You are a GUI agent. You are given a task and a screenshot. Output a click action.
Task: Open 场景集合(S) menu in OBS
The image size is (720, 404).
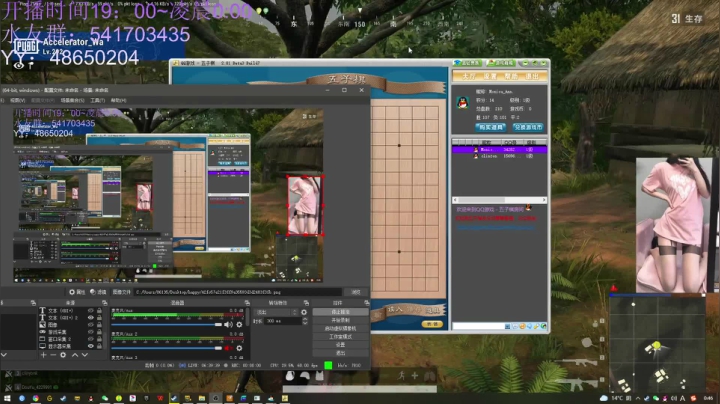click(73, 100)
